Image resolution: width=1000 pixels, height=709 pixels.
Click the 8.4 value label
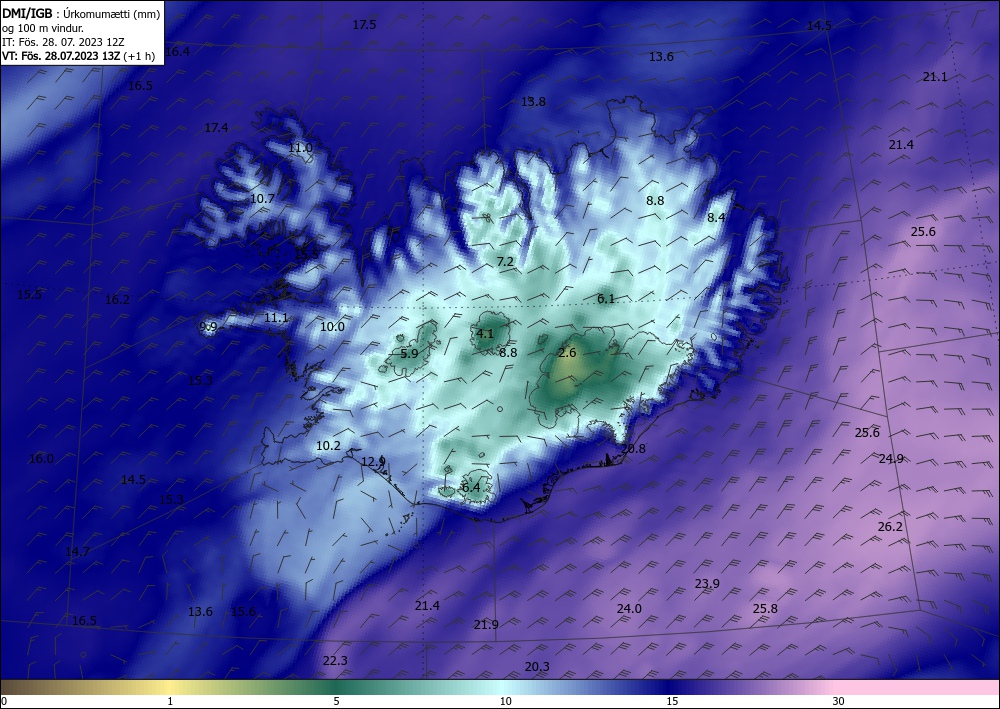(x=716, y=217)
